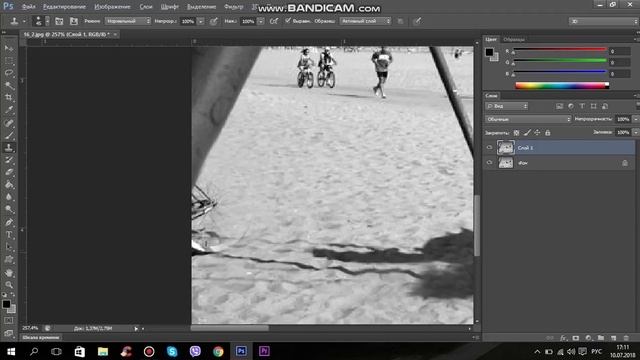Toggle lock transparent pixels
This screenshot has height=360, width=640.
(516, 133)
